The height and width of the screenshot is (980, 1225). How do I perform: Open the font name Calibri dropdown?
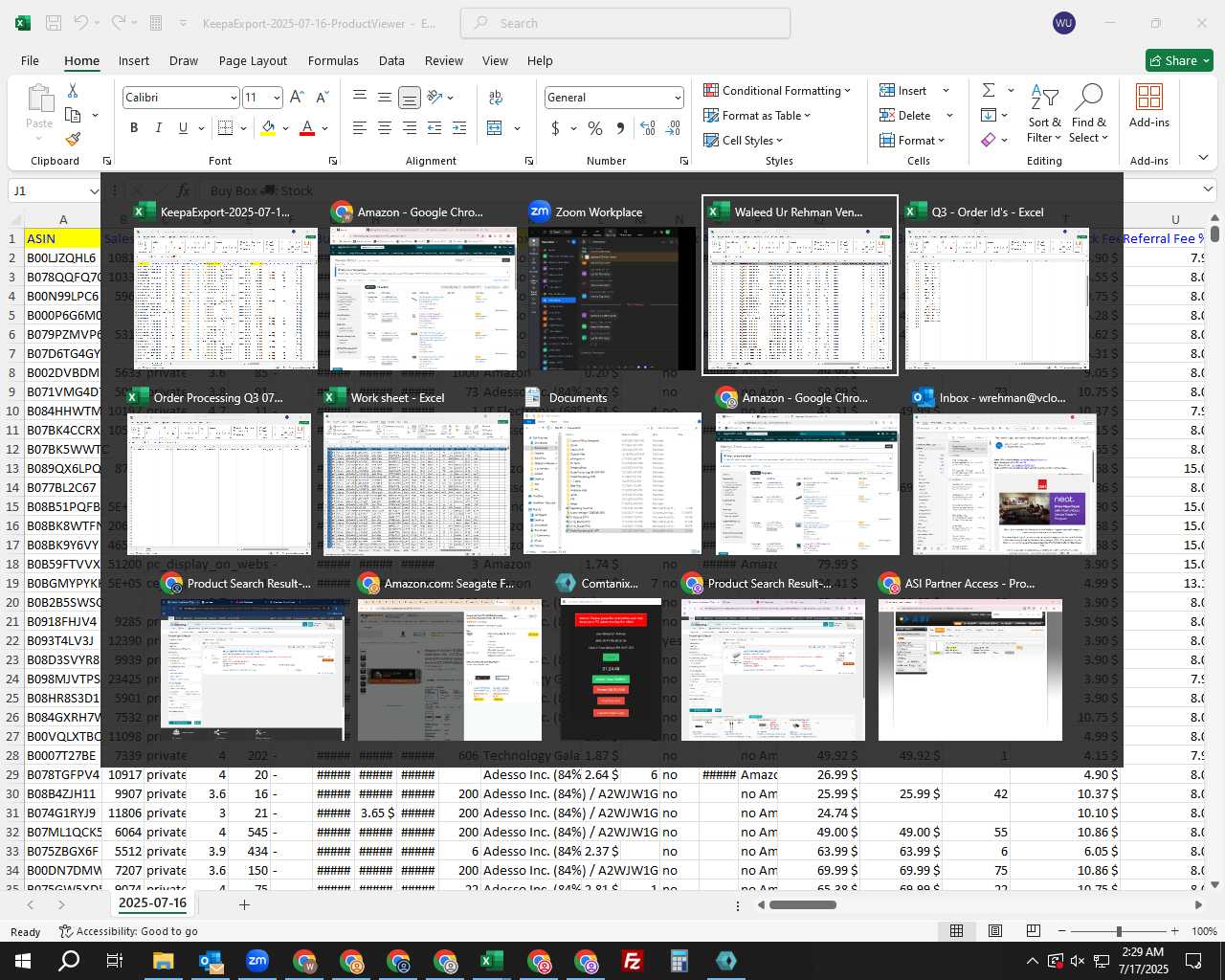(233, 98)
